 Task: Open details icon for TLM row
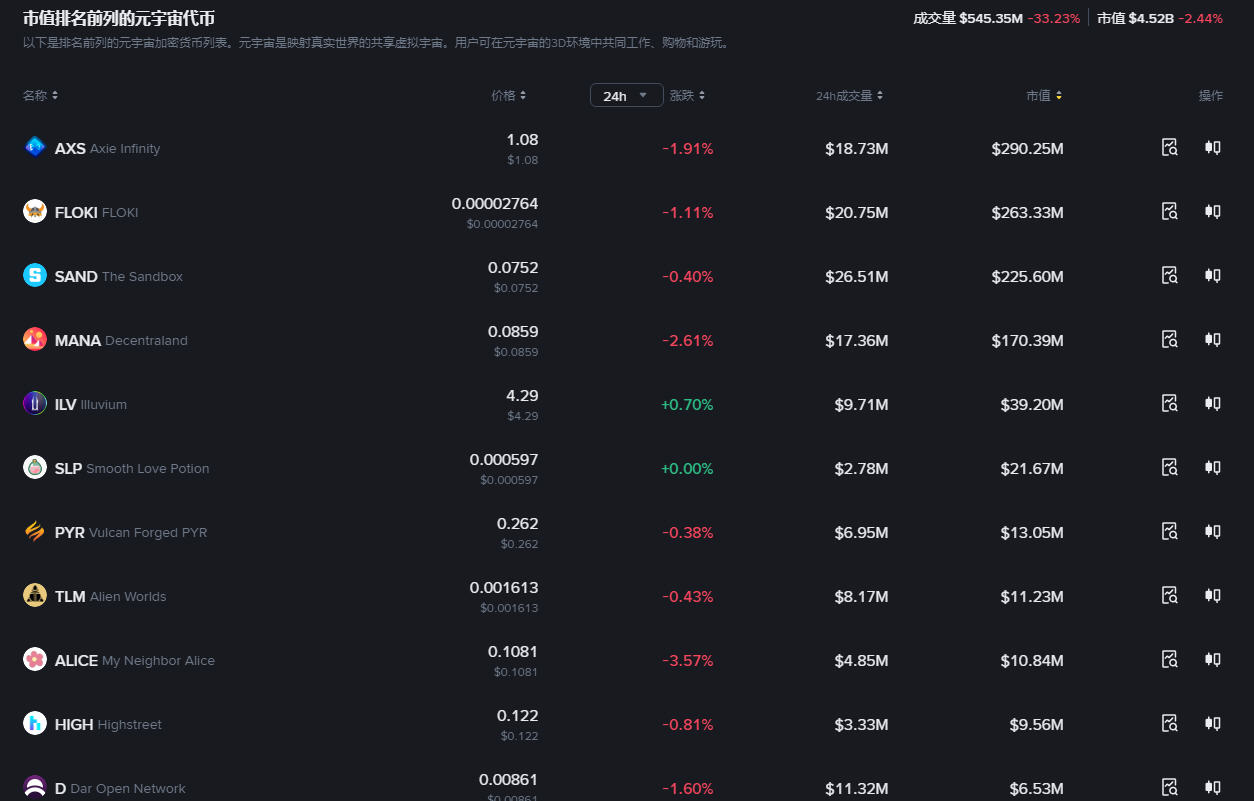click(x=1170, y=595)
